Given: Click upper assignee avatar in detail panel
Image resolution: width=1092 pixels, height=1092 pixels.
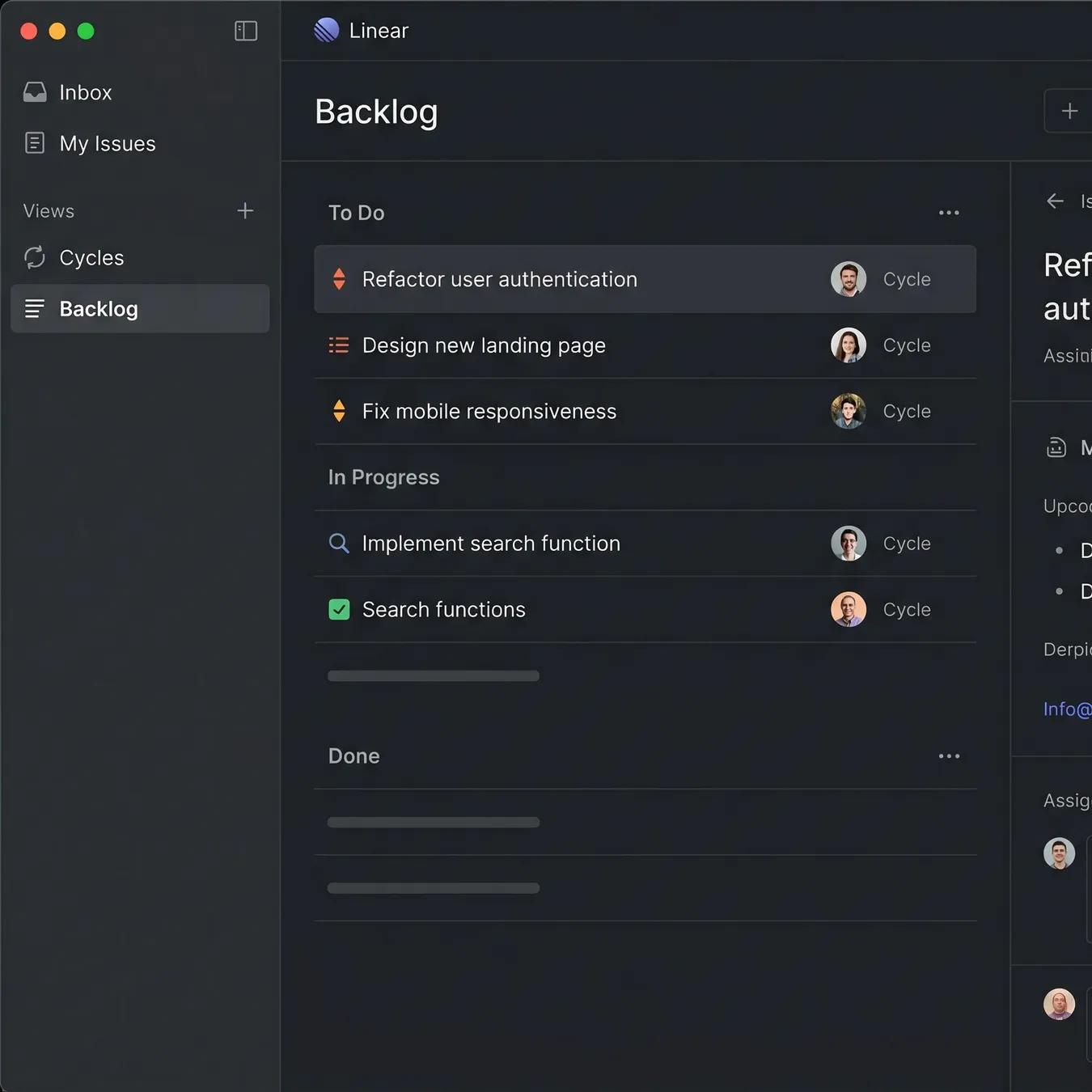Looking at the screenshot, I should point(1059,853).
